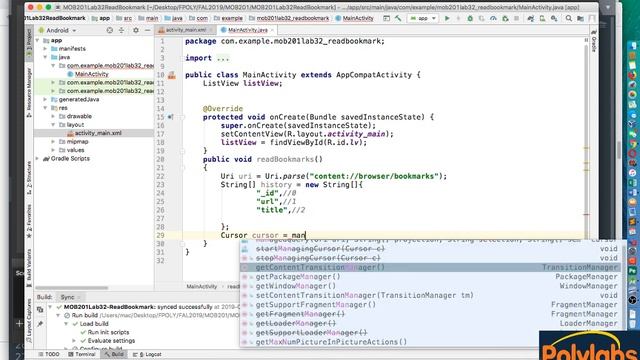Click the MainActivity breadcrumb in toolbar path
The image size is (640, 360).
[354, 18]
